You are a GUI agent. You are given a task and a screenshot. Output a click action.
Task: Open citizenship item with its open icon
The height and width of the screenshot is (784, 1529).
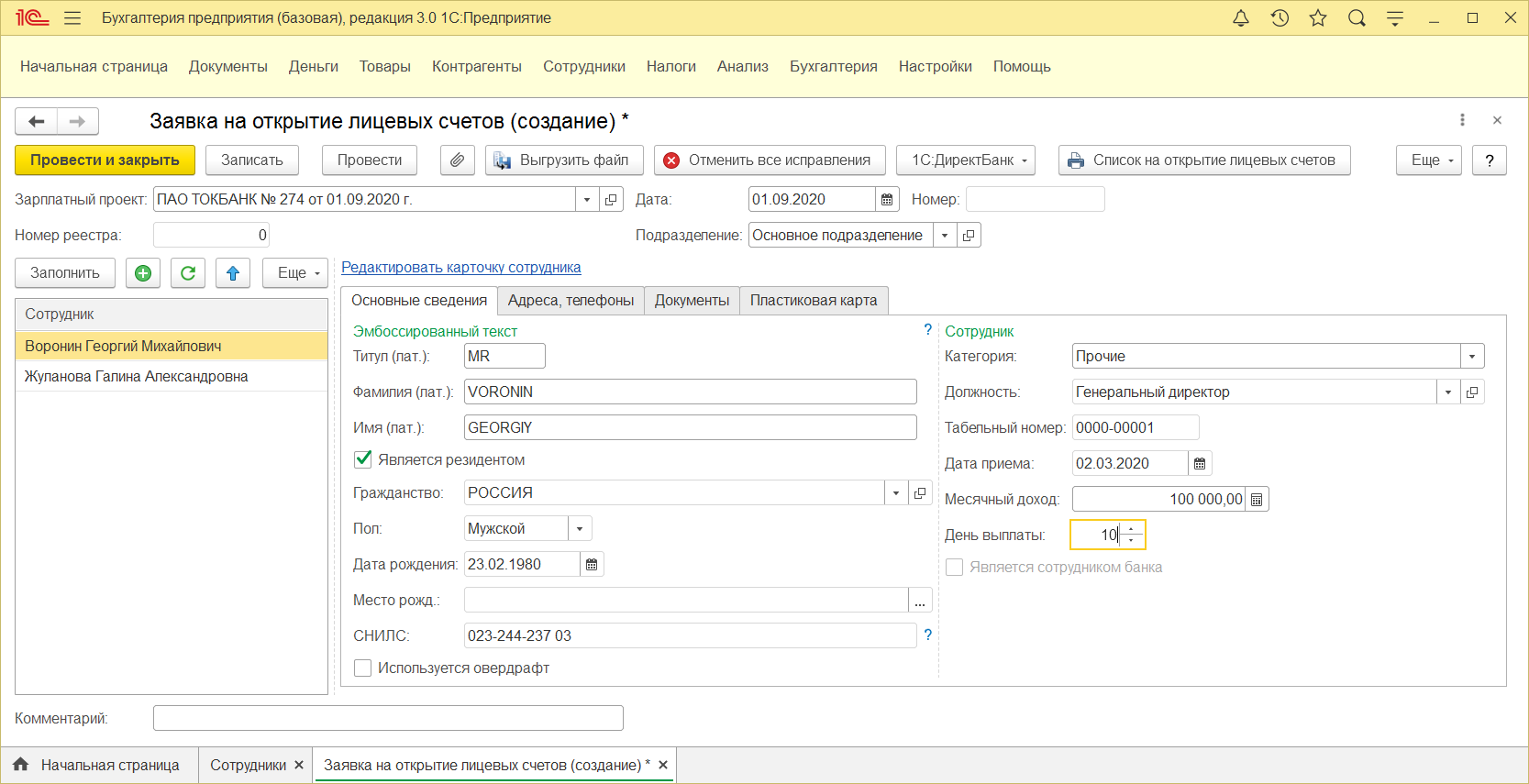click(920, 493)
